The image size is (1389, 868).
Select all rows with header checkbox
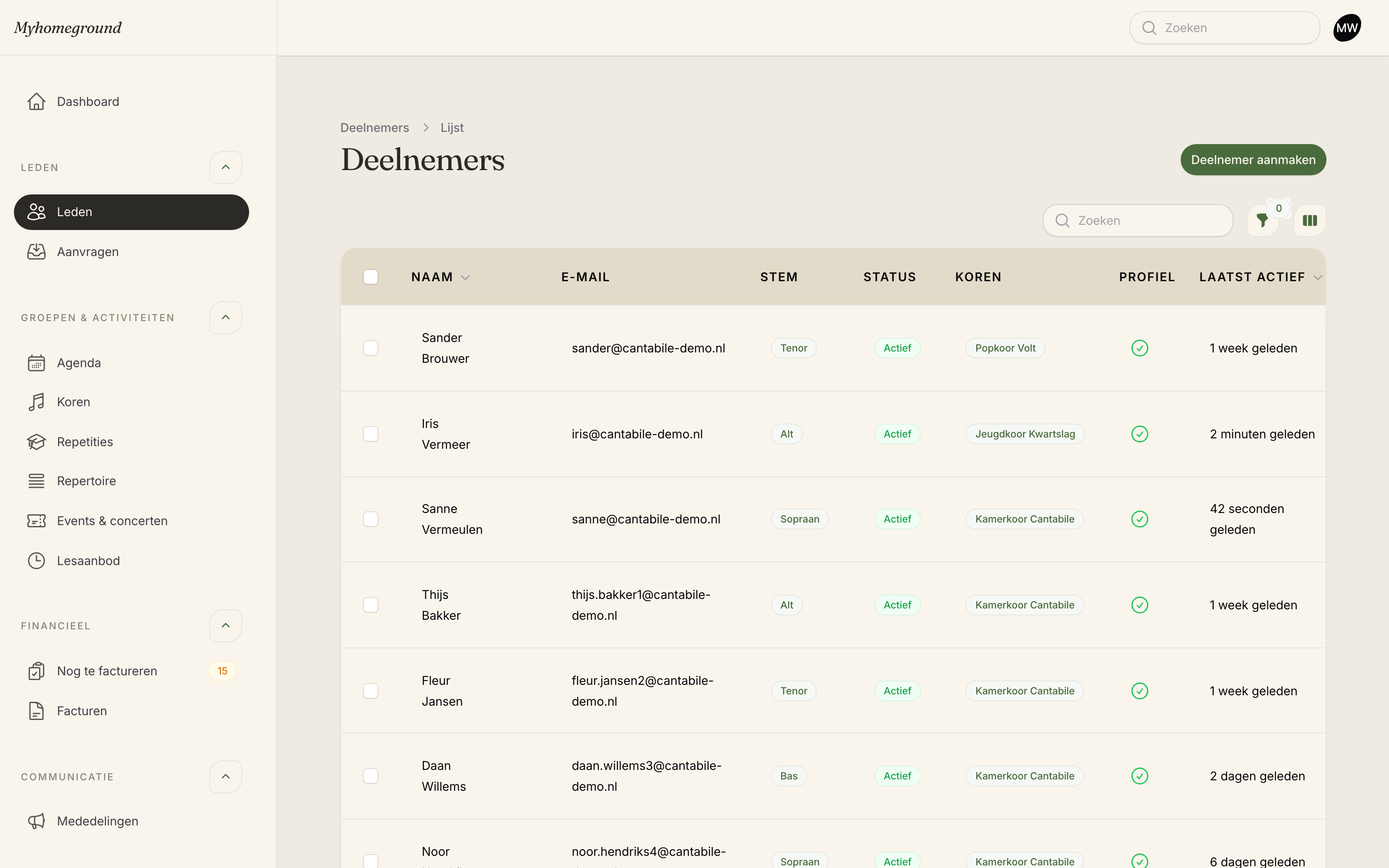click(x=371, y=277)
